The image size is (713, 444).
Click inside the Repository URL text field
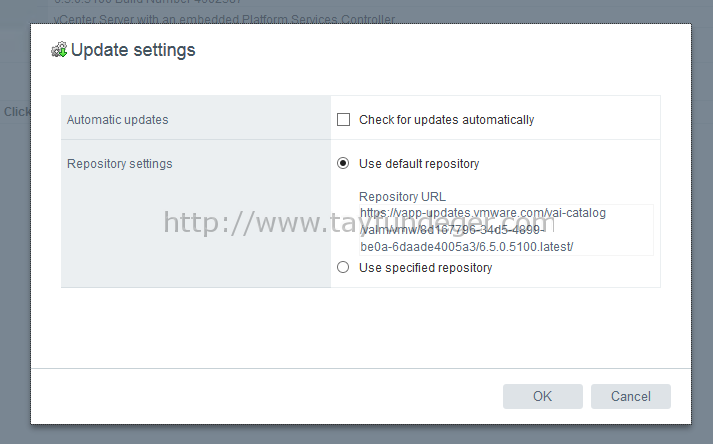(506, 230)
